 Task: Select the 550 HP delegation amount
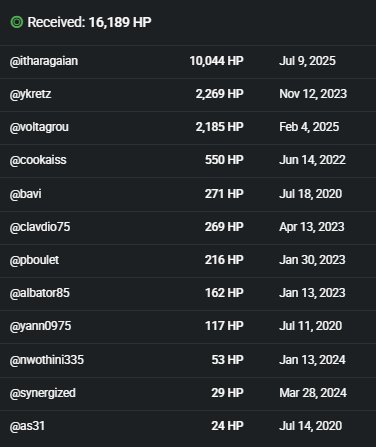tap(224, 160)
